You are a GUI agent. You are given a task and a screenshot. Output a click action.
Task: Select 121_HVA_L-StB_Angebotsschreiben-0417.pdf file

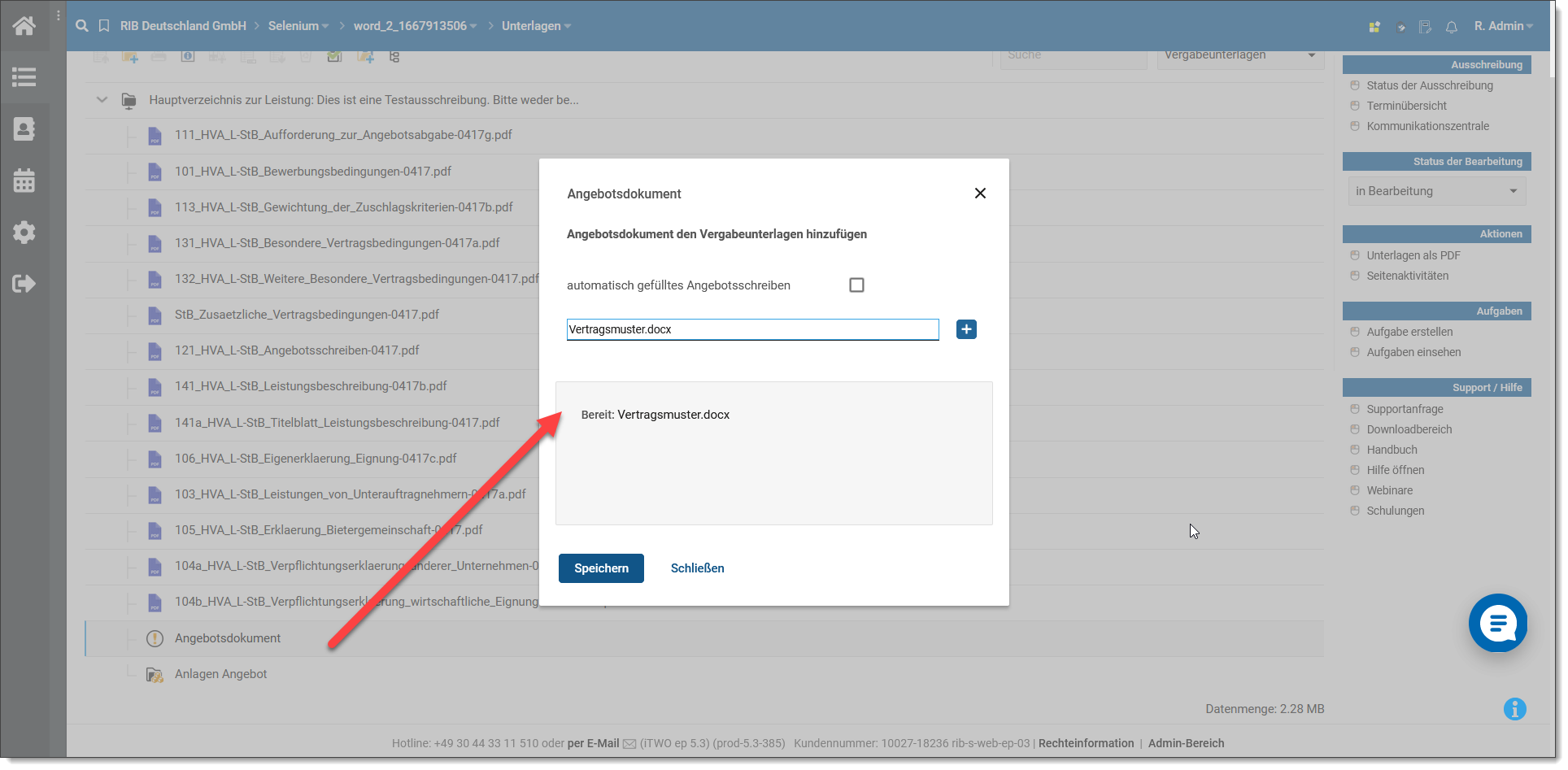(297, 350)
